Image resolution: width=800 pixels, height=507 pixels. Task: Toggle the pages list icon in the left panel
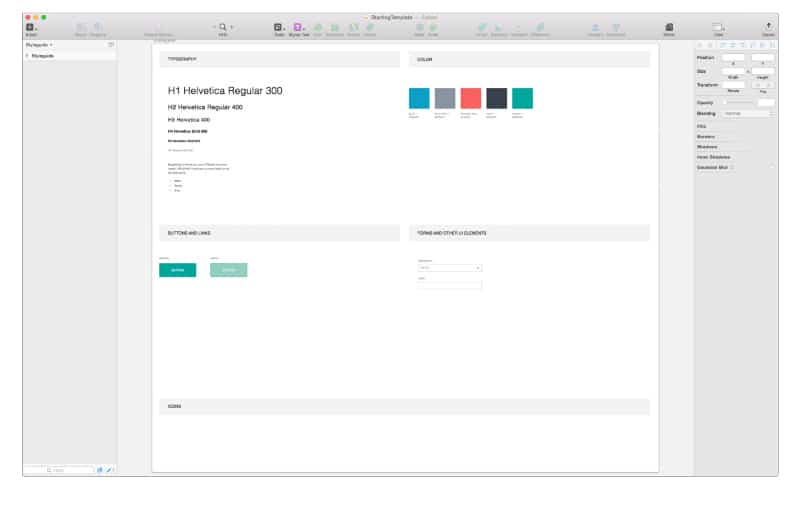111,45
